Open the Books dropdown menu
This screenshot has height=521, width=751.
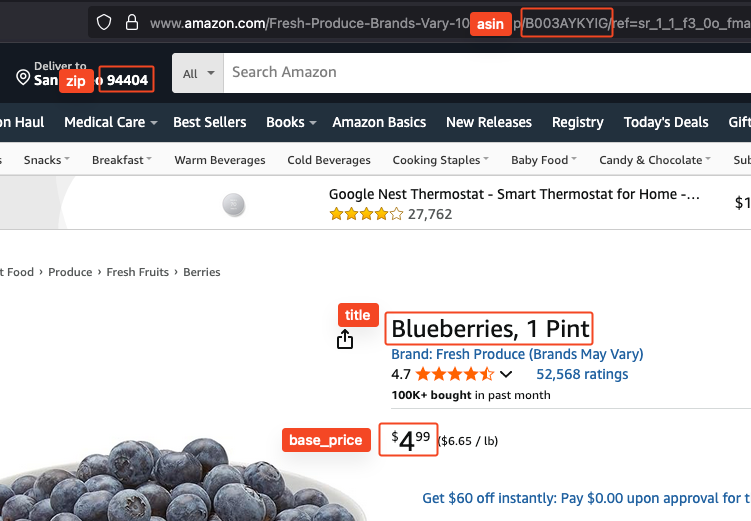(x=291, y=122)
